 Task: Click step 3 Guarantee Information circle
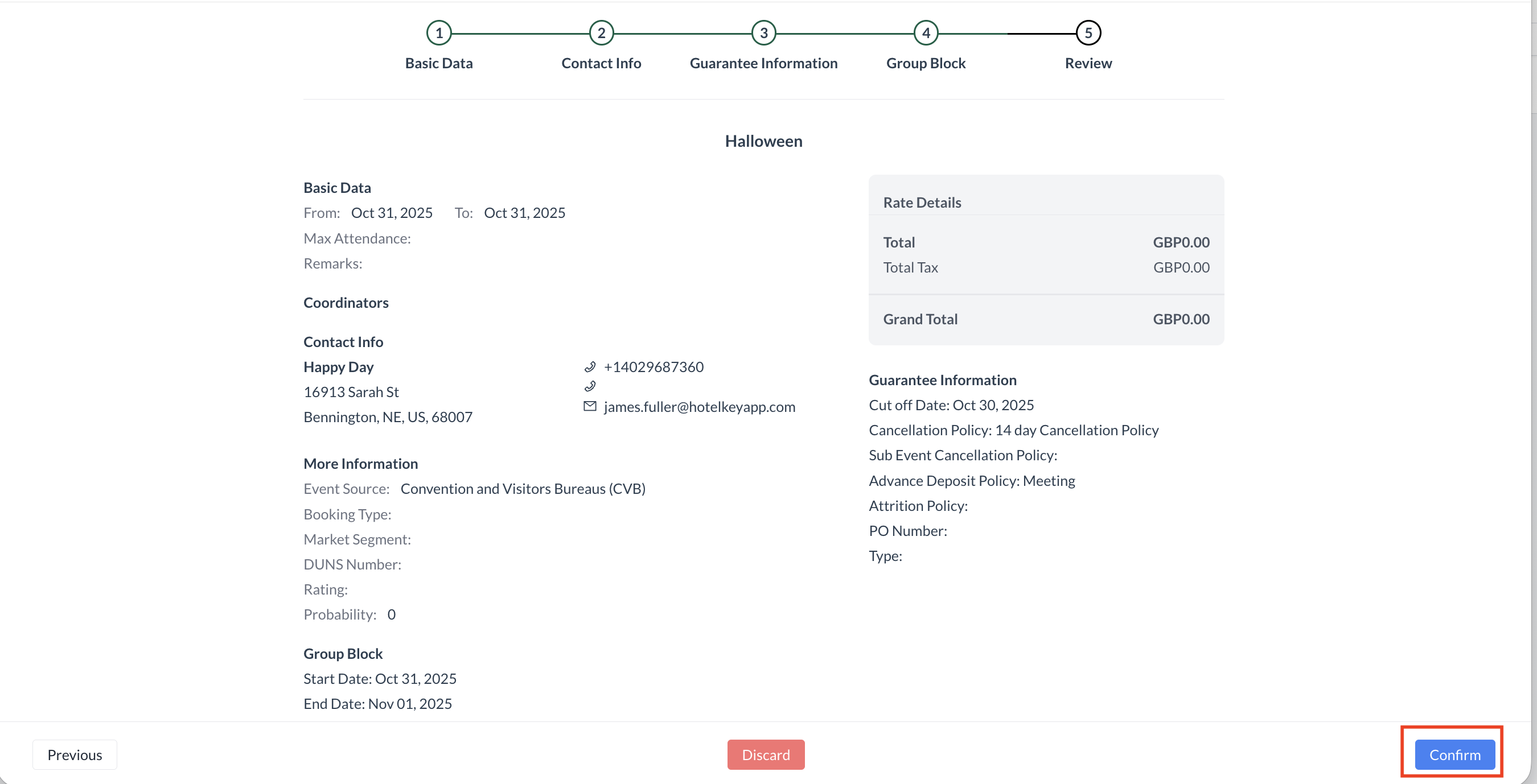763,33
